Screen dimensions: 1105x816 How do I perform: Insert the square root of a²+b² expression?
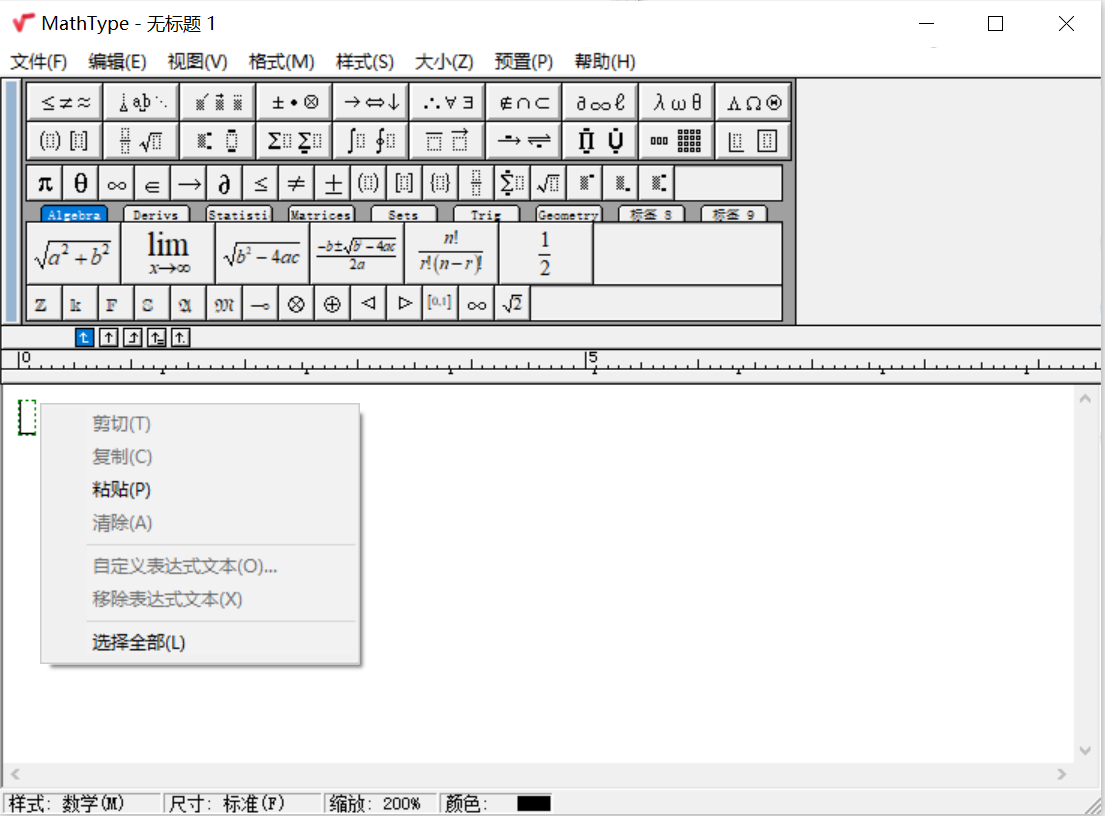[x=73, y=254]
